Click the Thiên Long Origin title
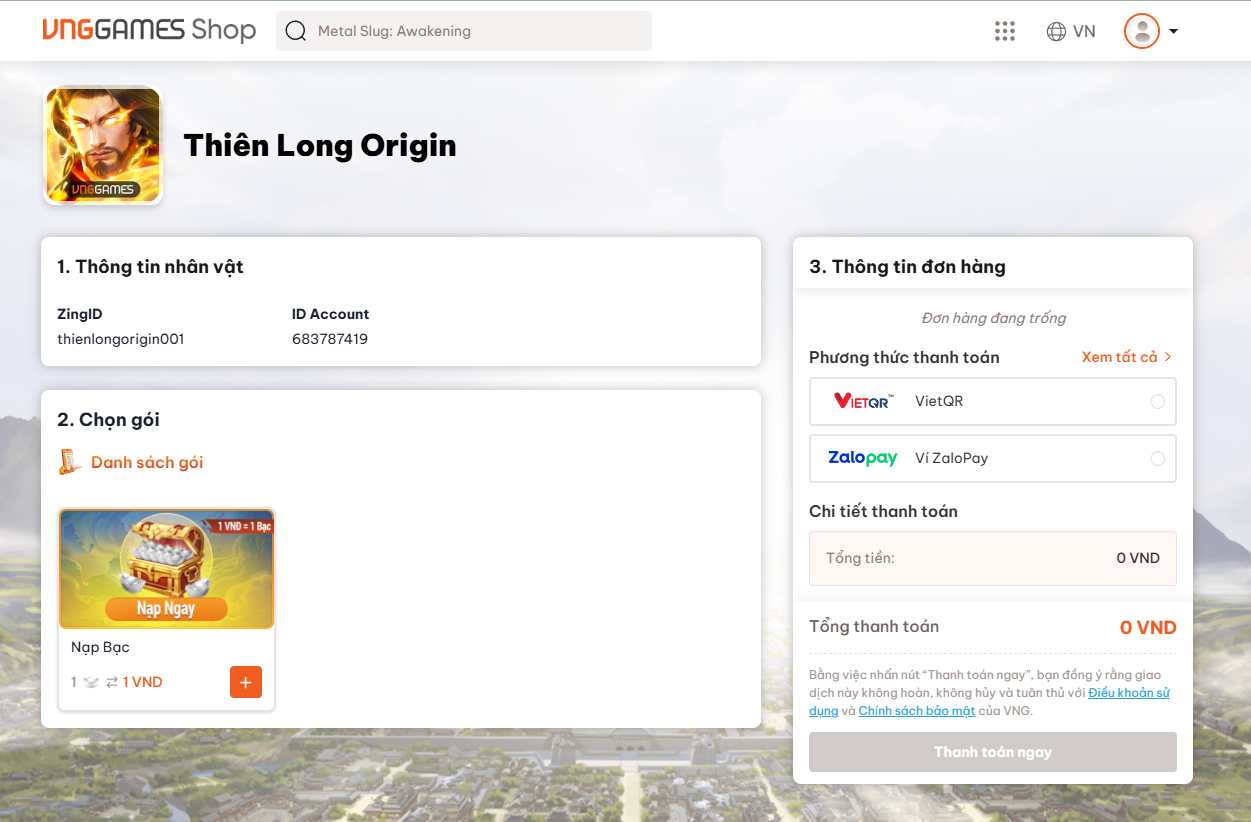 click(320, 146)
